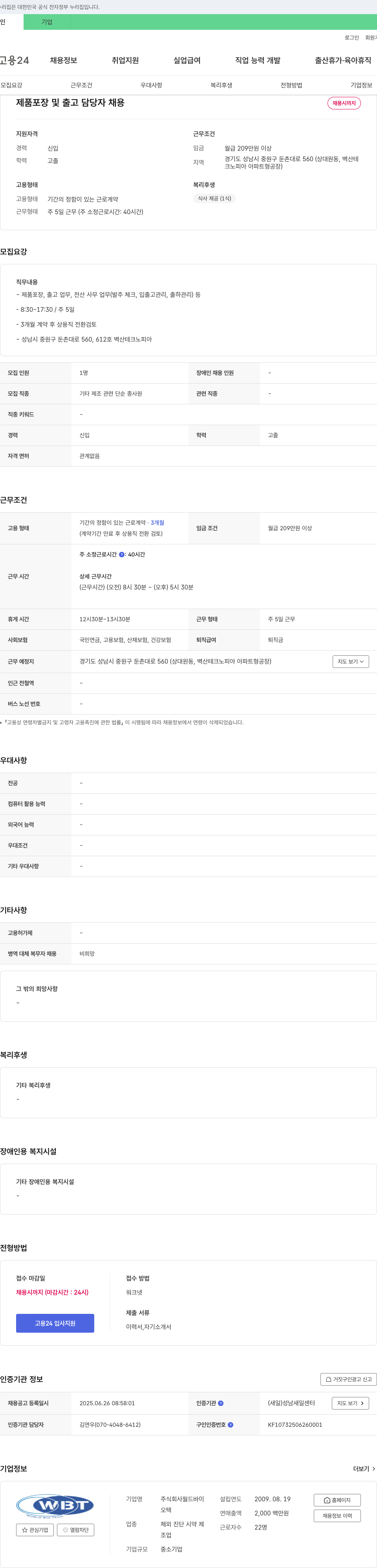Jump to the 모집요강 section tab

point(11,85)
